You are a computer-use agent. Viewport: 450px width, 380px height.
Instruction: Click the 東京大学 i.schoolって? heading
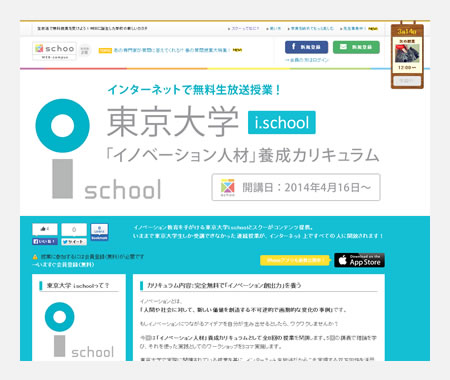78,286
